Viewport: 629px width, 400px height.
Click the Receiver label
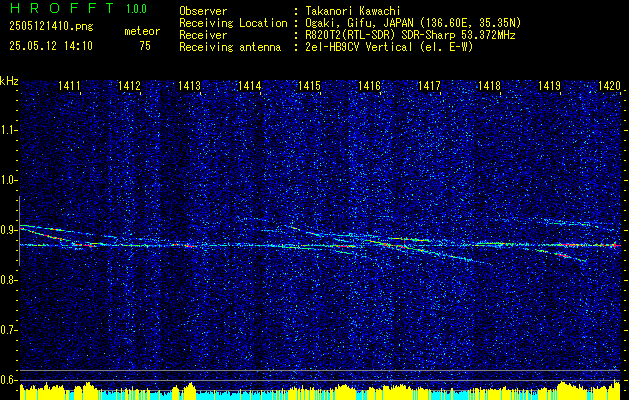(203, 35)
